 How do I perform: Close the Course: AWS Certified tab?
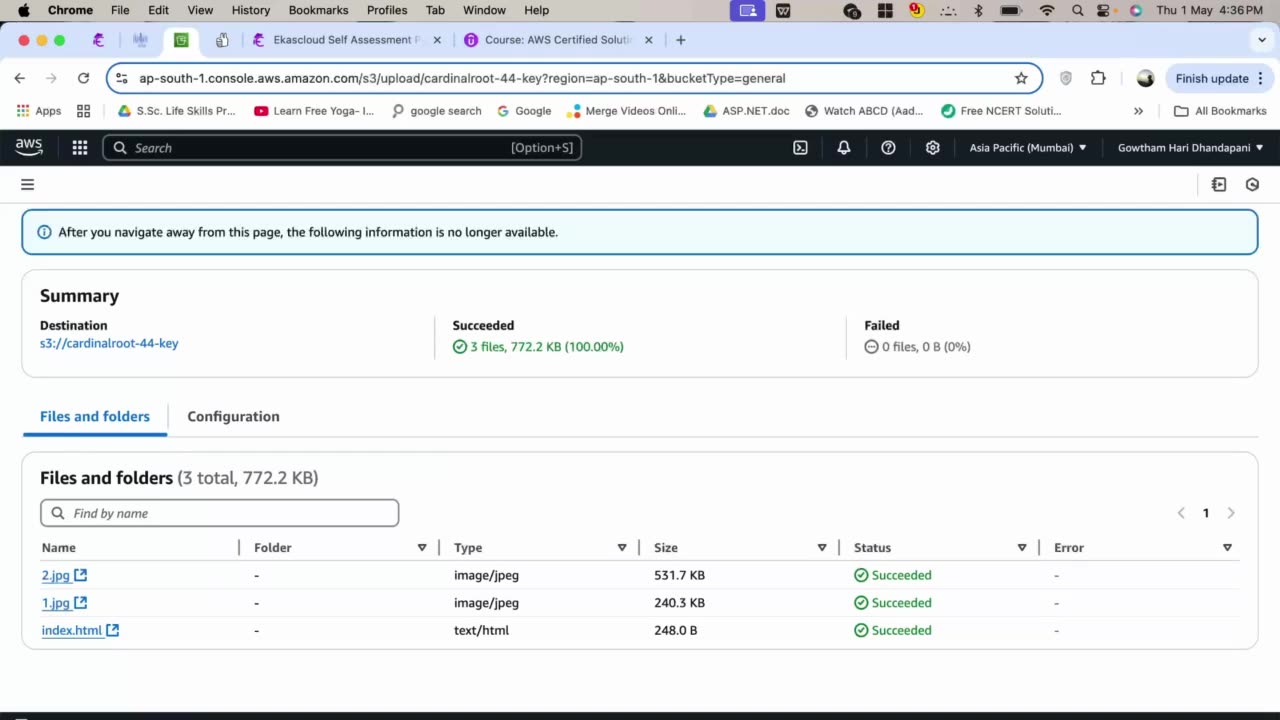pyautogui.click(x=648, y=40)
